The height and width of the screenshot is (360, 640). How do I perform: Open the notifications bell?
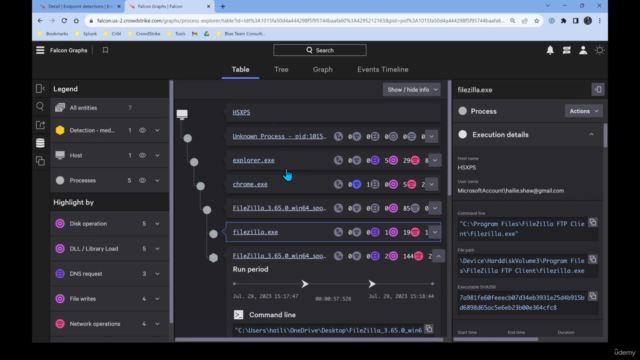550,50
